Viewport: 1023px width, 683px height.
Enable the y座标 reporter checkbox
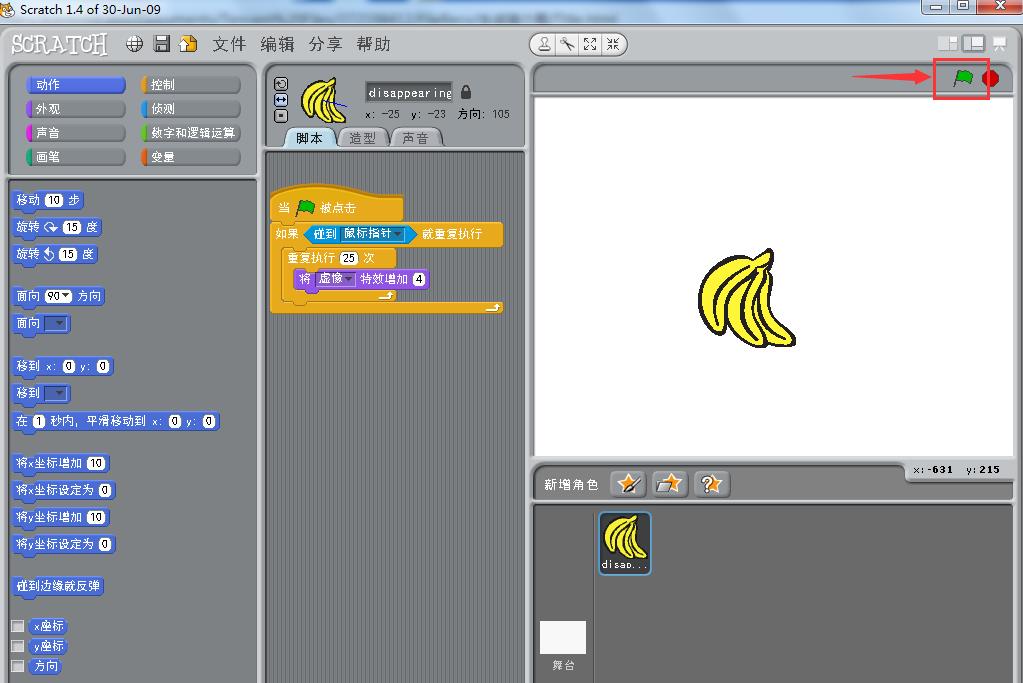click(x=17, y=646)
